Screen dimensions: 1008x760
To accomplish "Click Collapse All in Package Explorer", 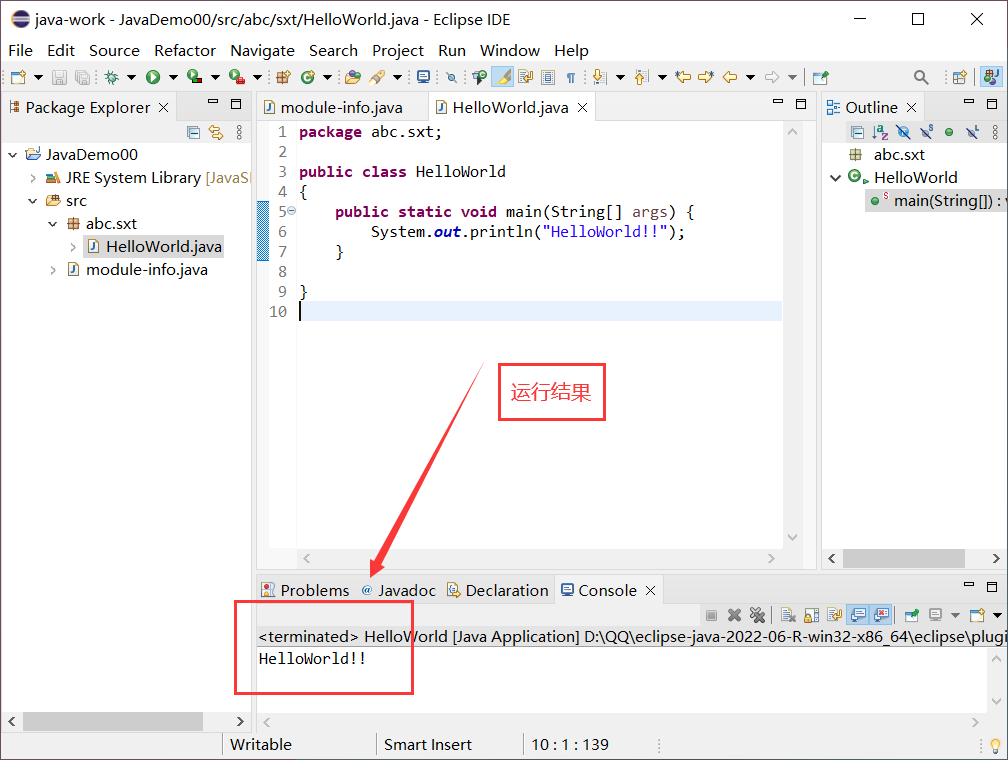I will coord(194,132).
